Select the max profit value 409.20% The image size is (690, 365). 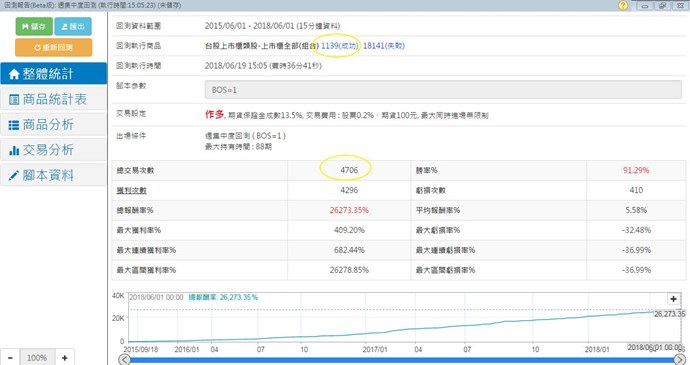pos(349,230)
